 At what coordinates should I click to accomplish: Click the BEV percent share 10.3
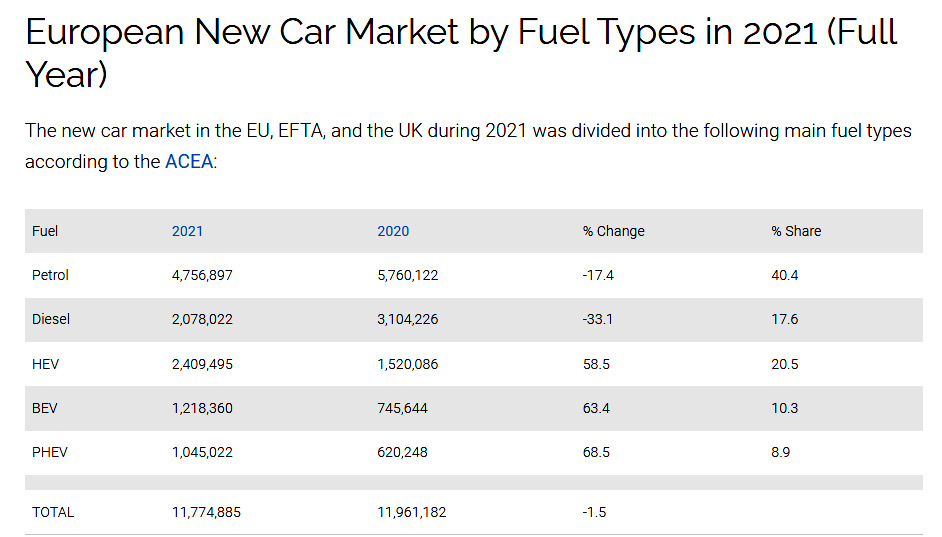[x=785, y=408]
